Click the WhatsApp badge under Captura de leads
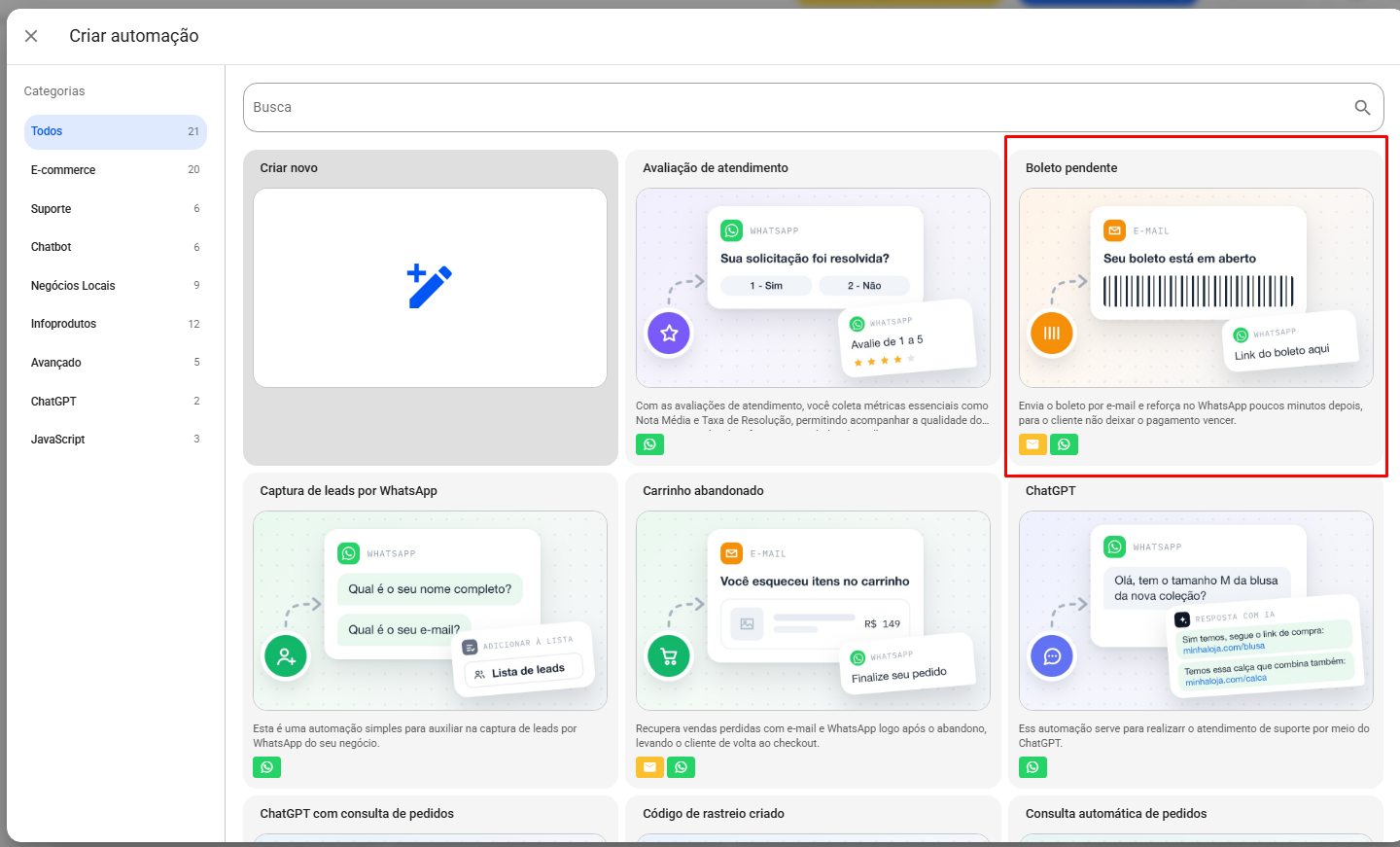 pyautogui.click(x=266, y=767)
